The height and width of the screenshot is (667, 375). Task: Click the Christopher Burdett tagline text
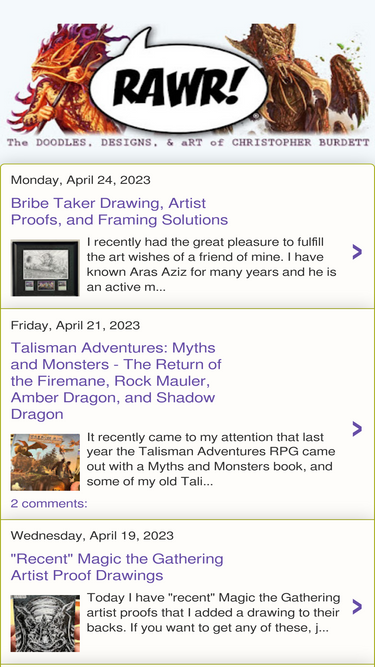[x=188, y=143]
